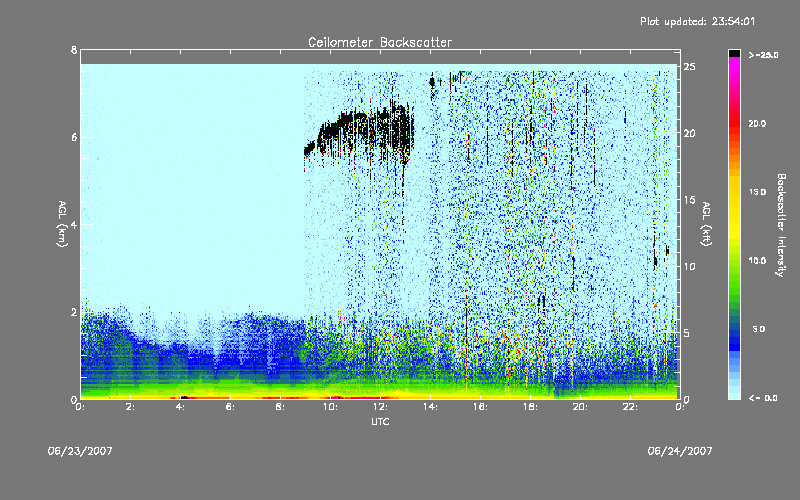Screen dimensions: 800x500
Task: Pick the red segment of the colorbar
Action: [x=734, y=125]
